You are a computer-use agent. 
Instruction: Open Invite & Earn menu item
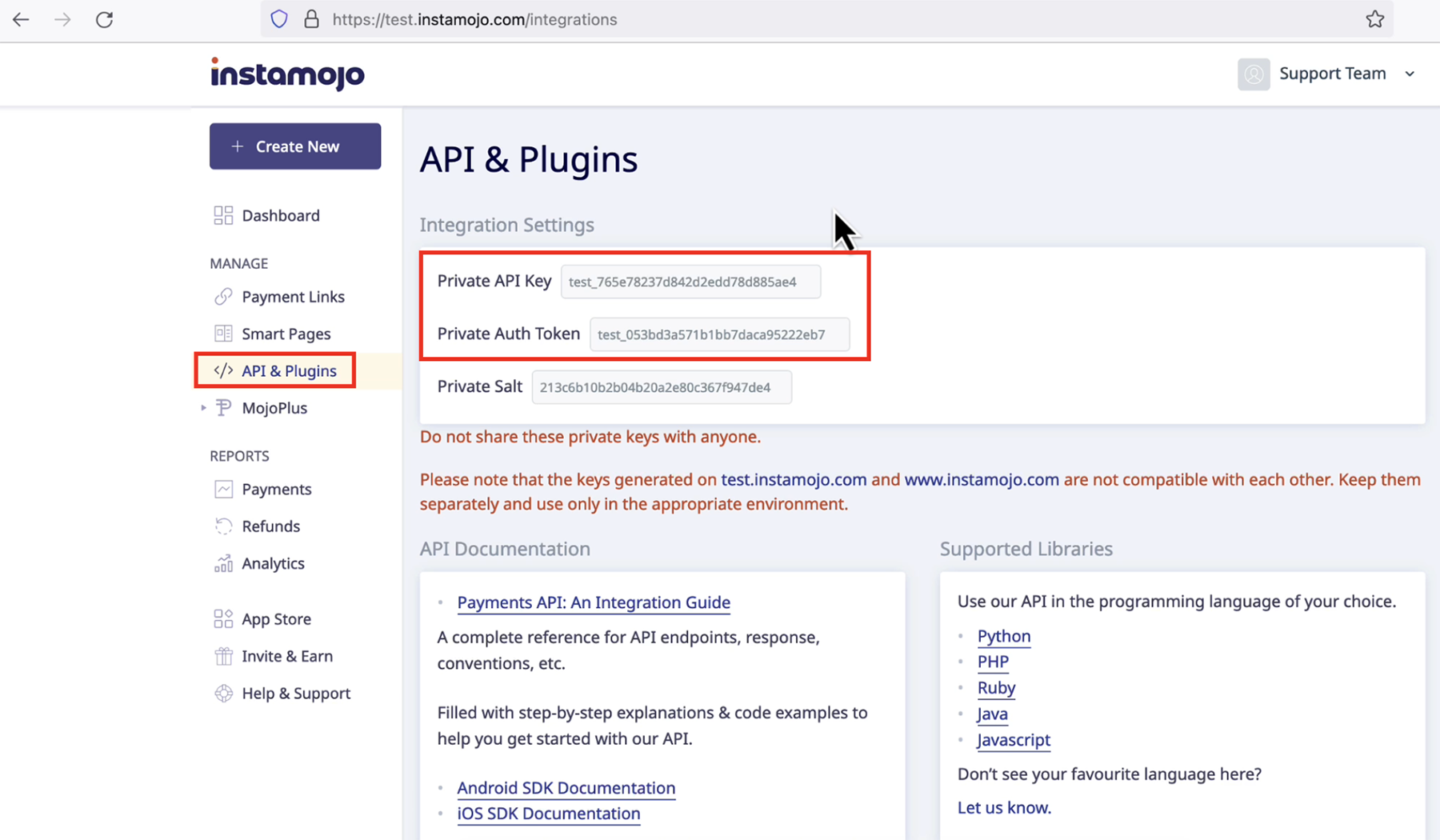pos(287,656)
